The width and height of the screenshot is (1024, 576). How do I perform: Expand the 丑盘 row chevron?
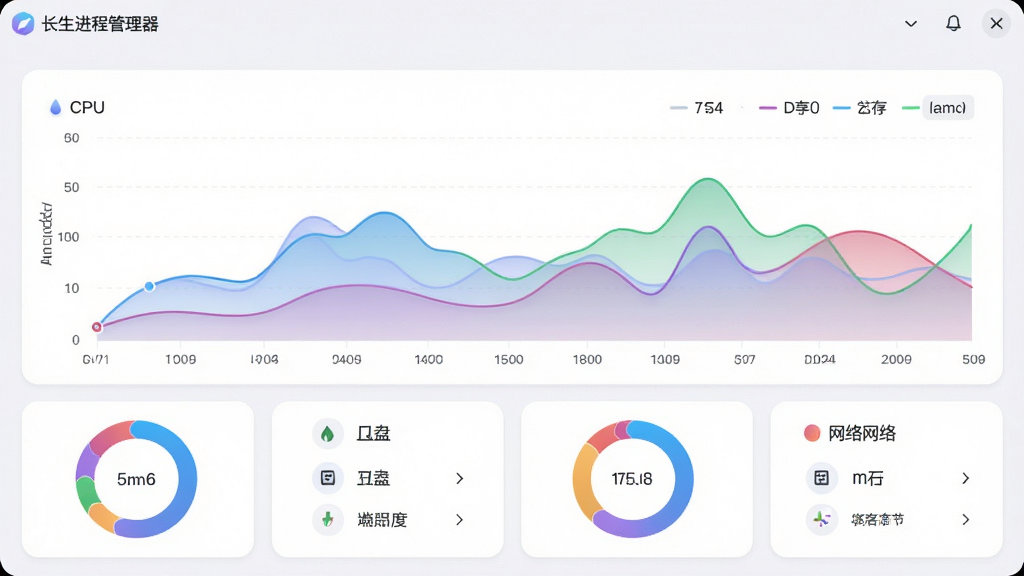coord(460,478)
